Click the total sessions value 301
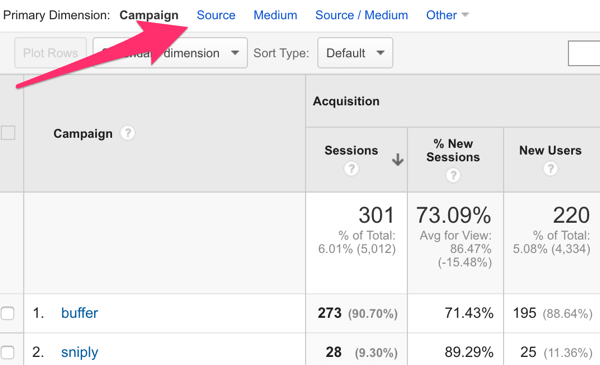This screenshot has width=600, height=365. (x=376, y=215)
